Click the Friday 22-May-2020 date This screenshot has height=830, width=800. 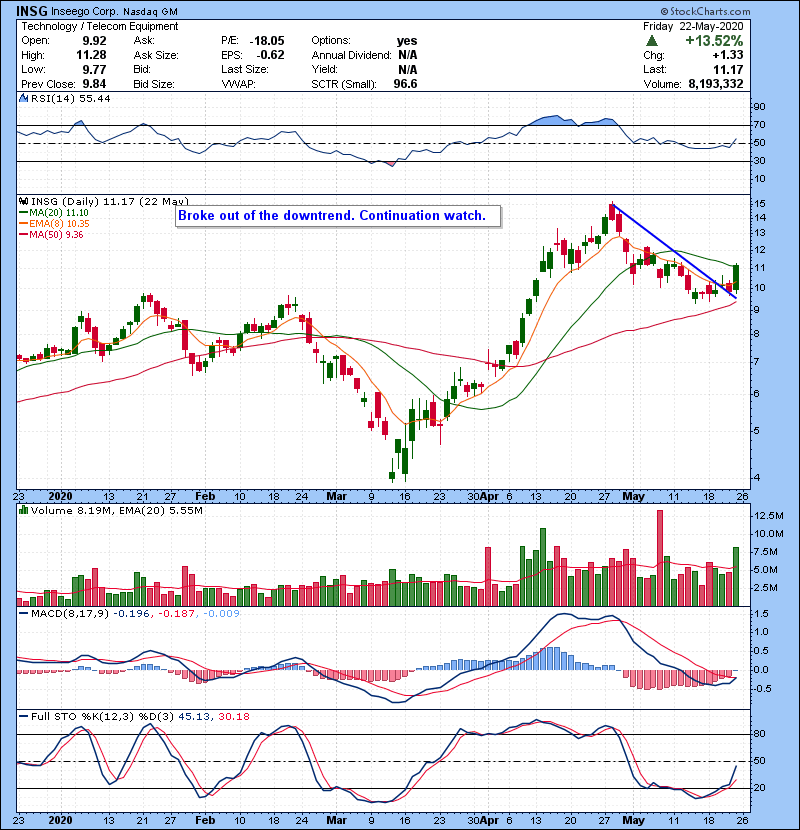(693, 26)
